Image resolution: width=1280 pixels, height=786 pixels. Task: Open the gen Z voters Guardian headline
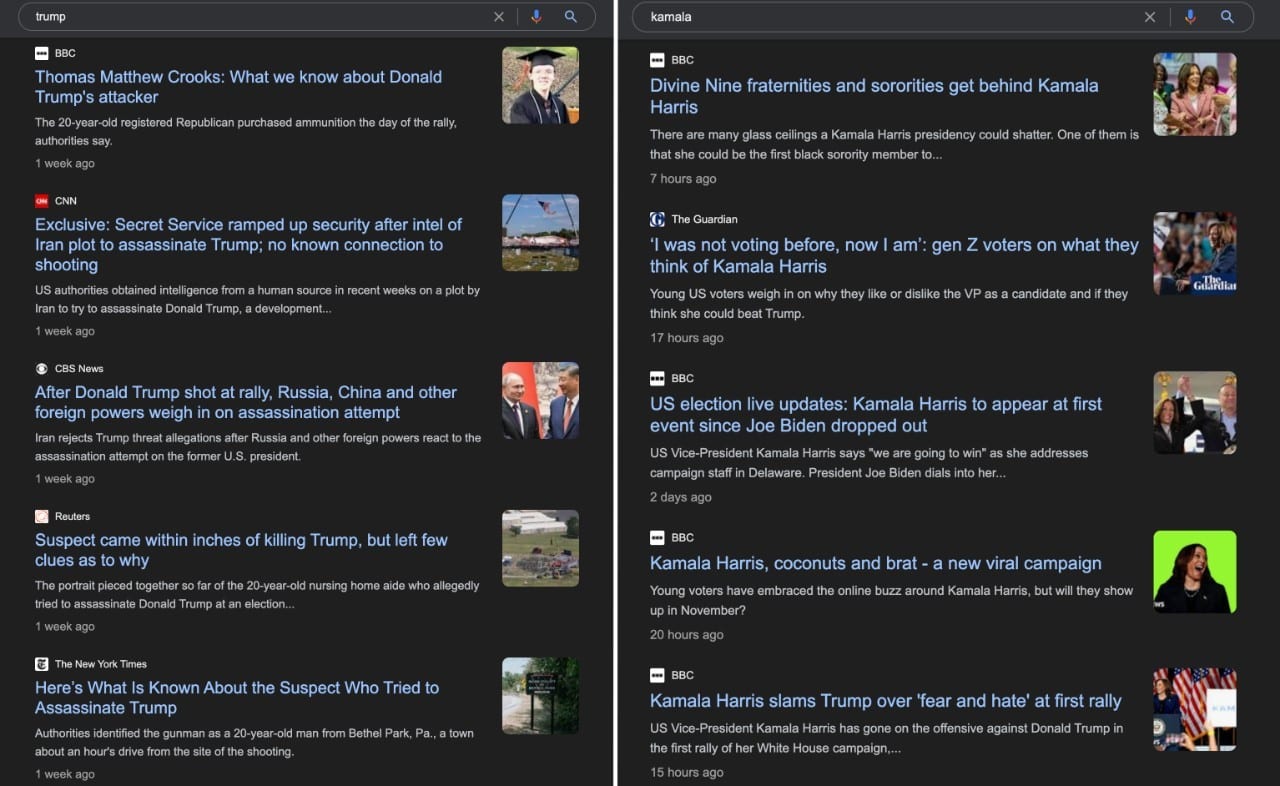(x=894, y=256)
